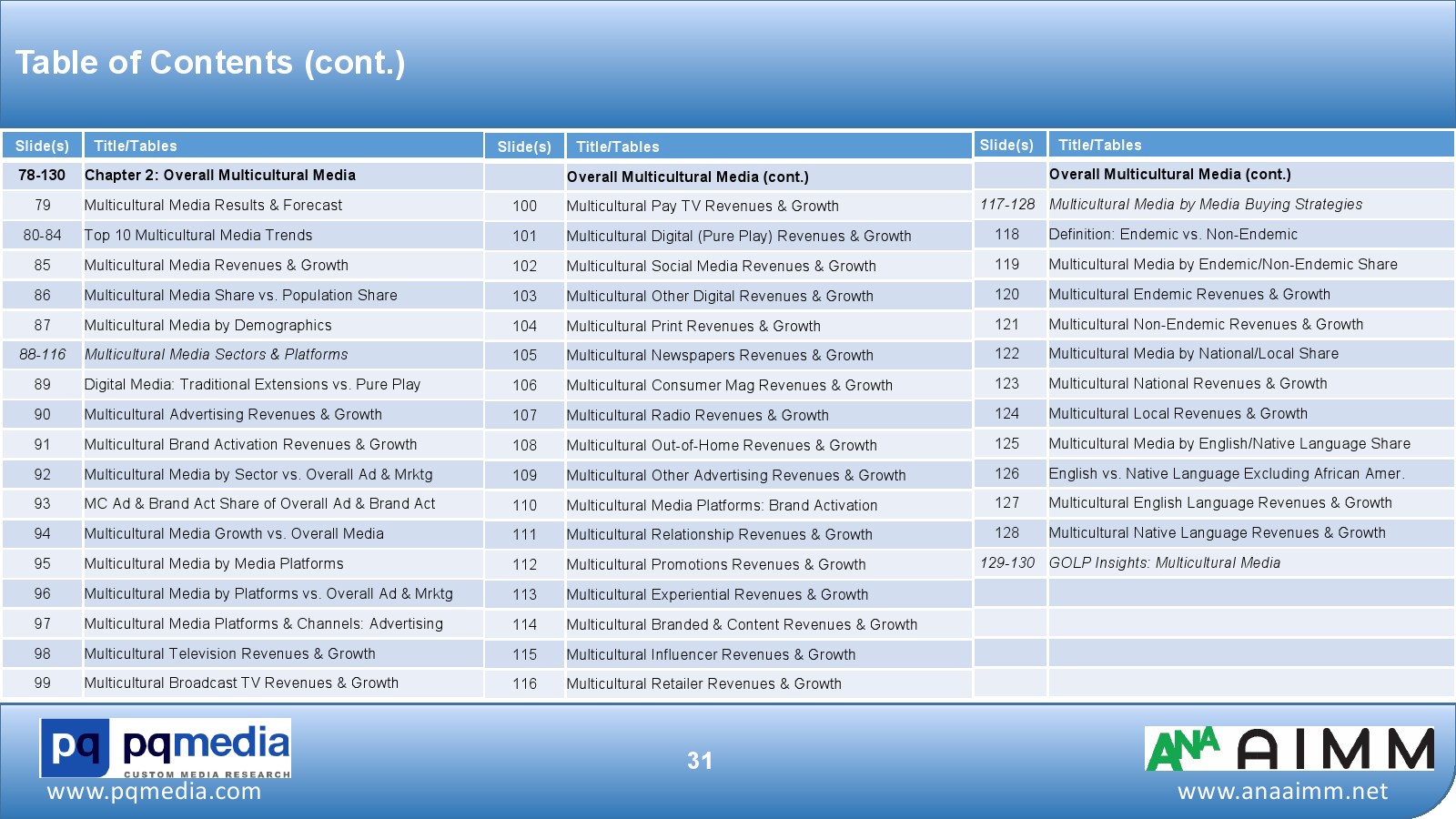Click slide number 116 for Retailer Revenues
This screenshot has width=1456, height=819.
click(x=524, y=684)
